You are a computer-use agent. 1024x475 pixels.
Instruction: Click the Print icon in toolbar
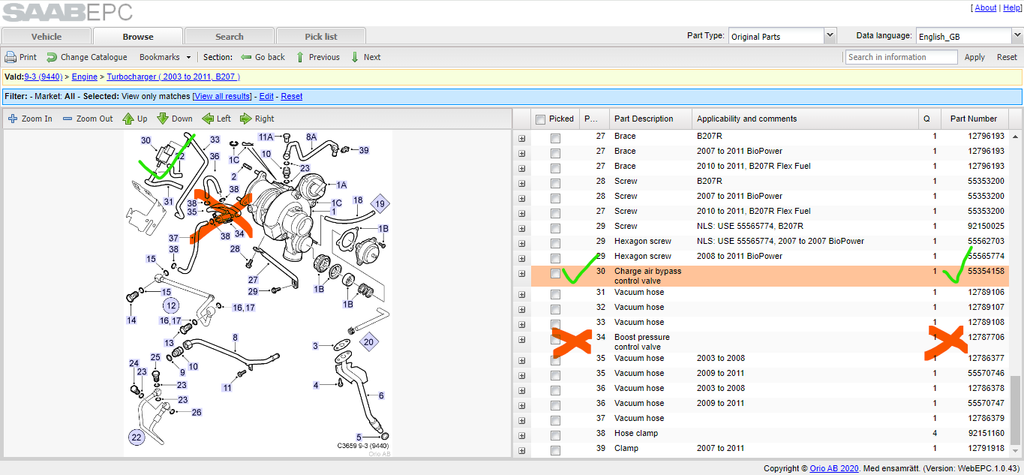click(10, 57)
